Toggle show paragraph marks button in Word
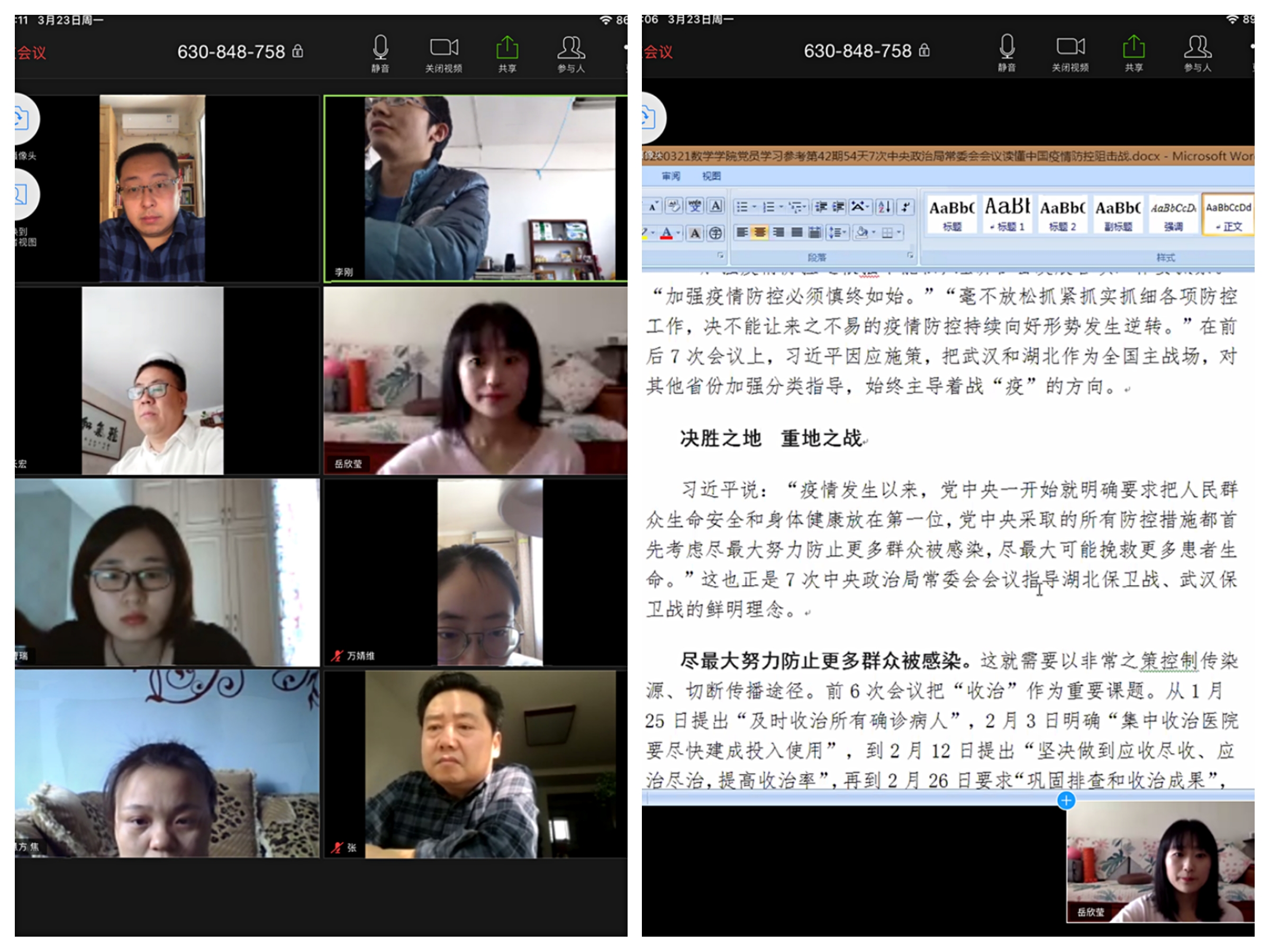This screenshot has height=952, width=1270. point(905,207)
